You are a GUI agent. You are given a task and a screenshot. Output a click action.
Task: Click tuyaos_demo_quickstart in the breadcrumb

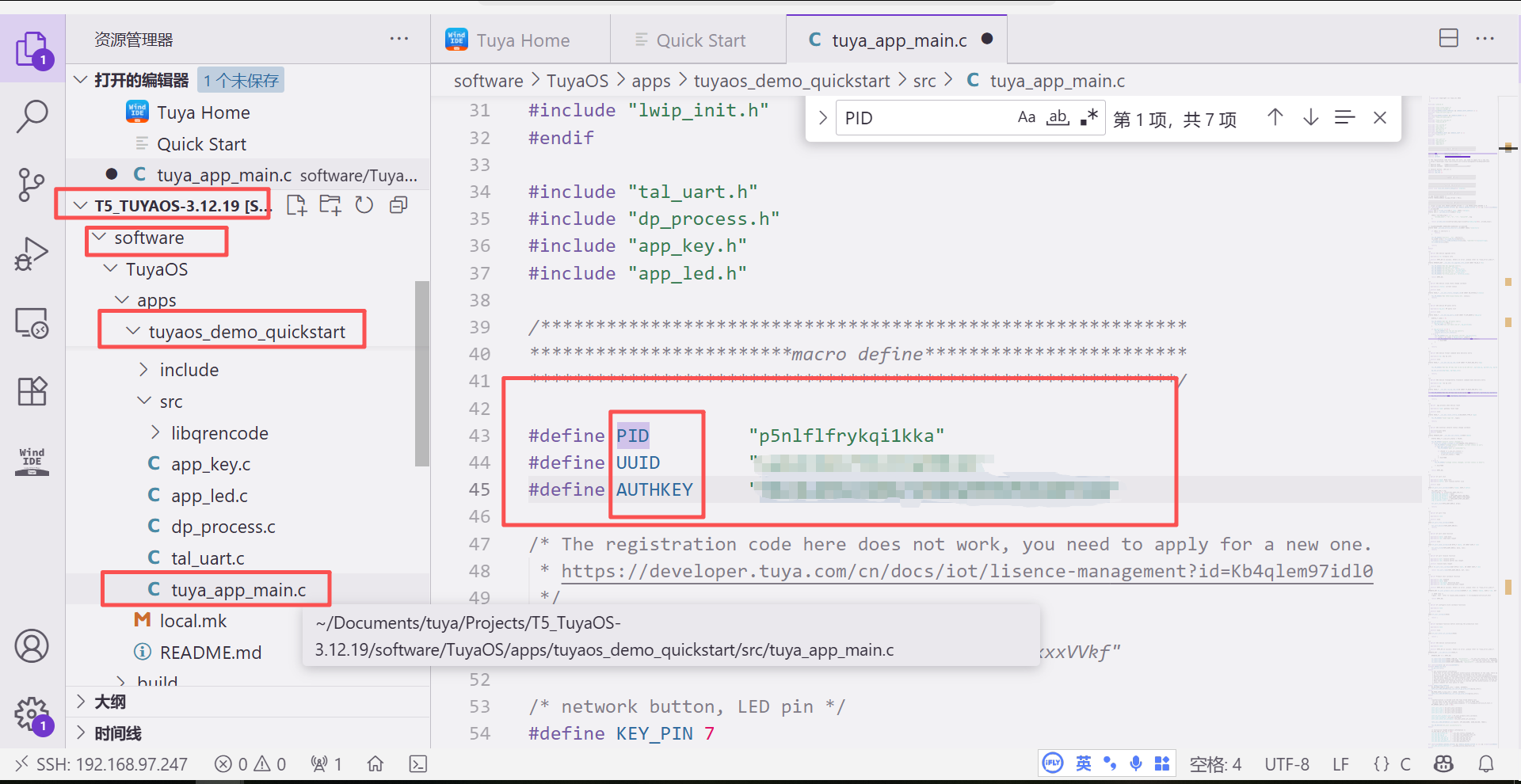pos(791,81)
